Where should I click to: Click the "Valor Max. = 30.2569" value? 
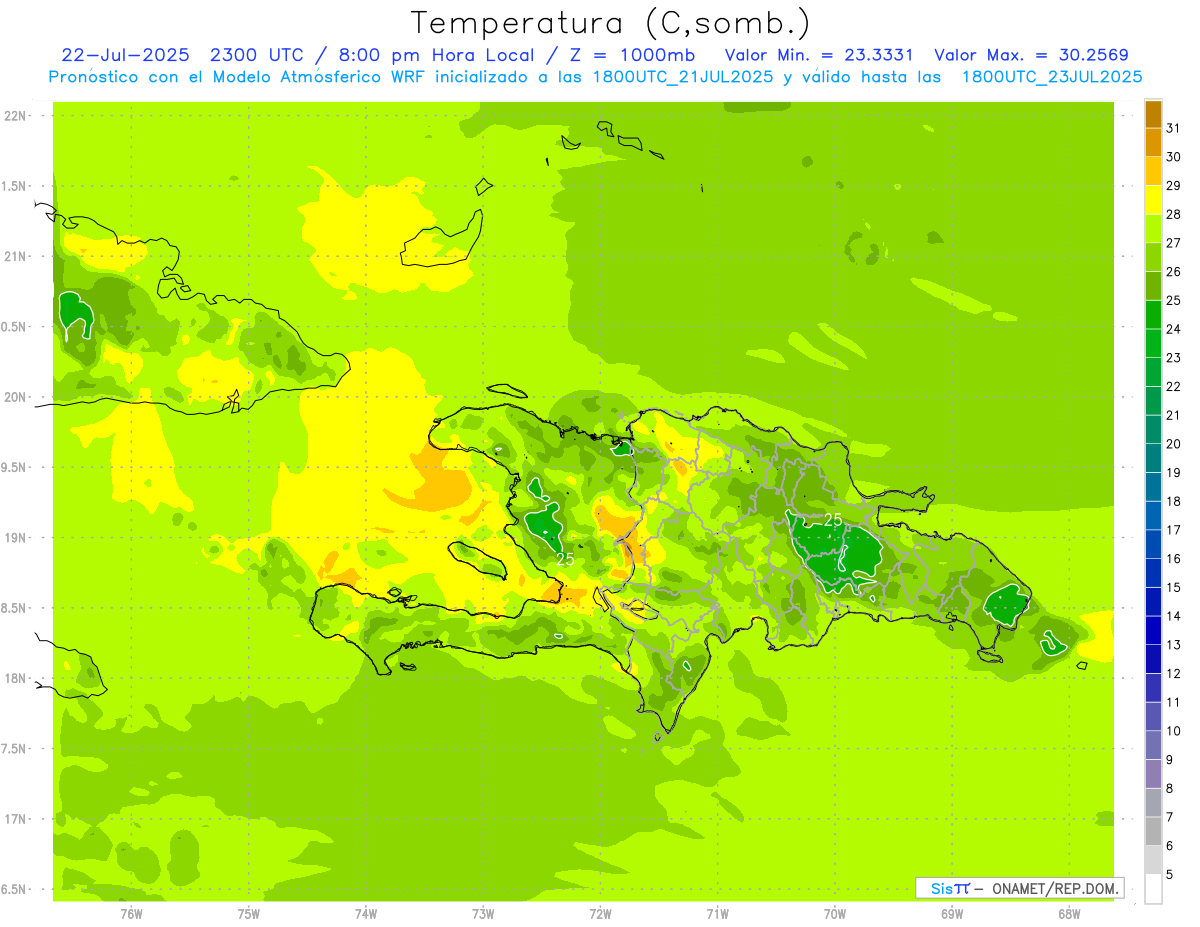pos(1031,55)
